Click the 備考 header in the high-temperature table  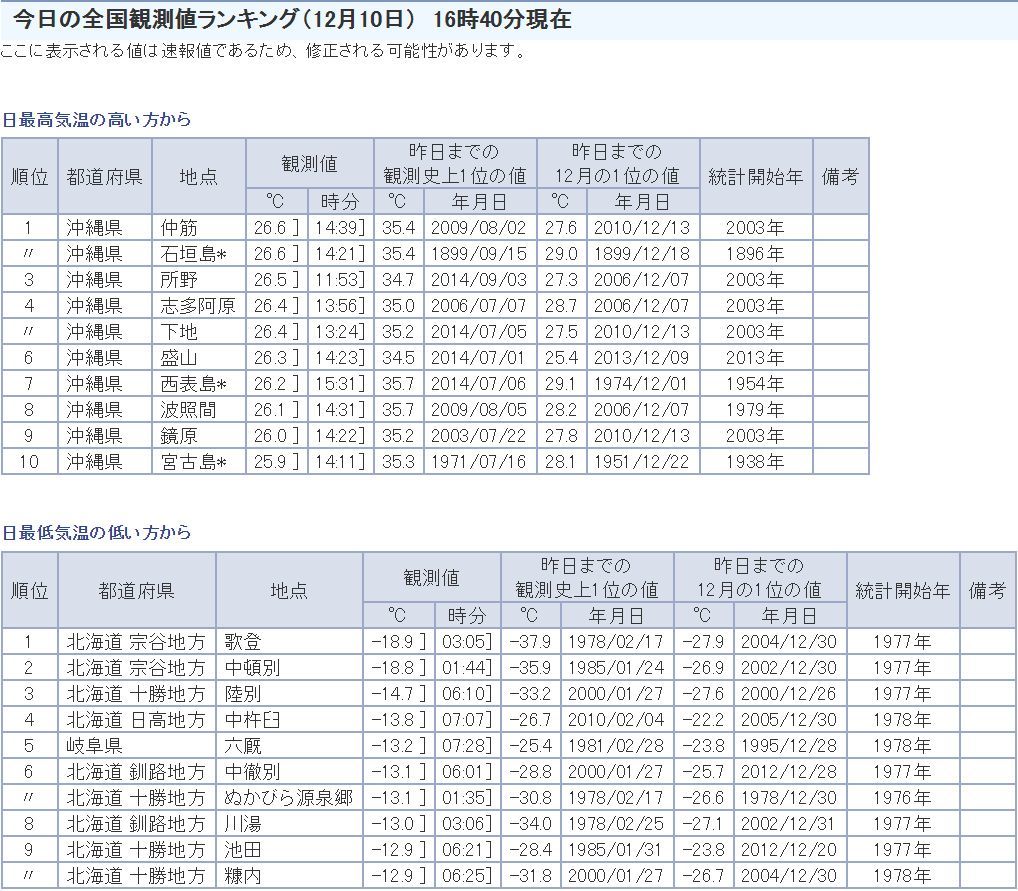click(840, 176)
